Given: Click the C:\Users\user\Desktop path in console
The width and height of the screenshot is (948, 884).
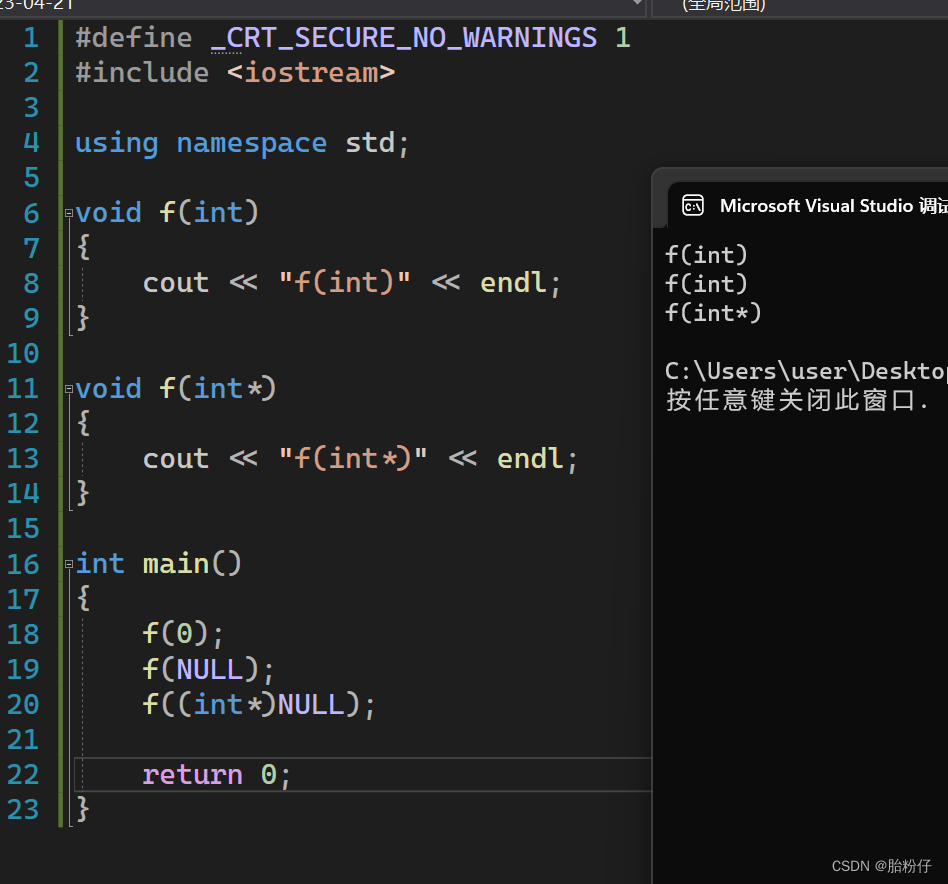Looking at the screenshot, I should 800,370.
